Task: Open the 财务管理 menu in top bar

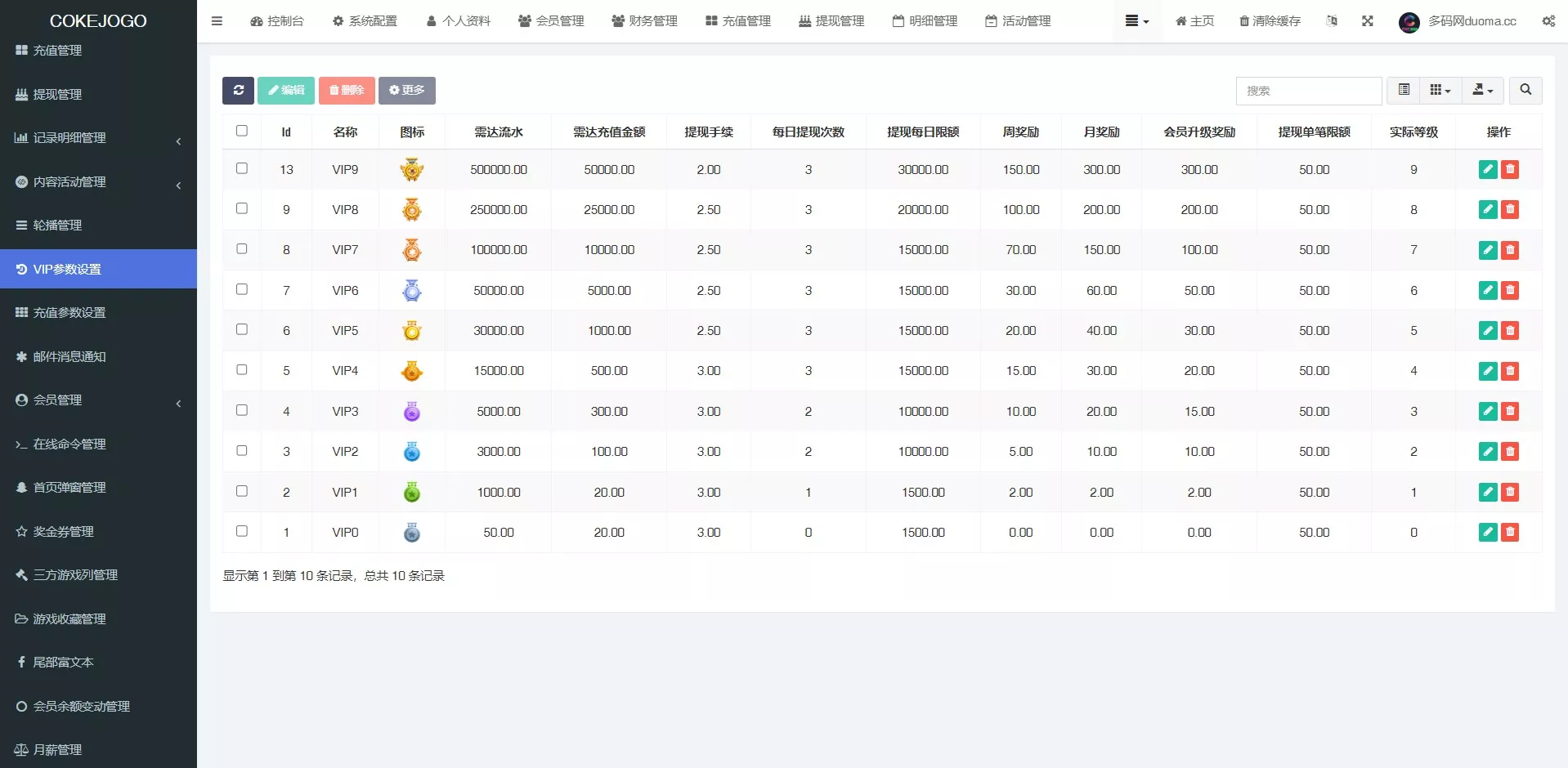Action: pyautogui.click(x=644, y=21)
